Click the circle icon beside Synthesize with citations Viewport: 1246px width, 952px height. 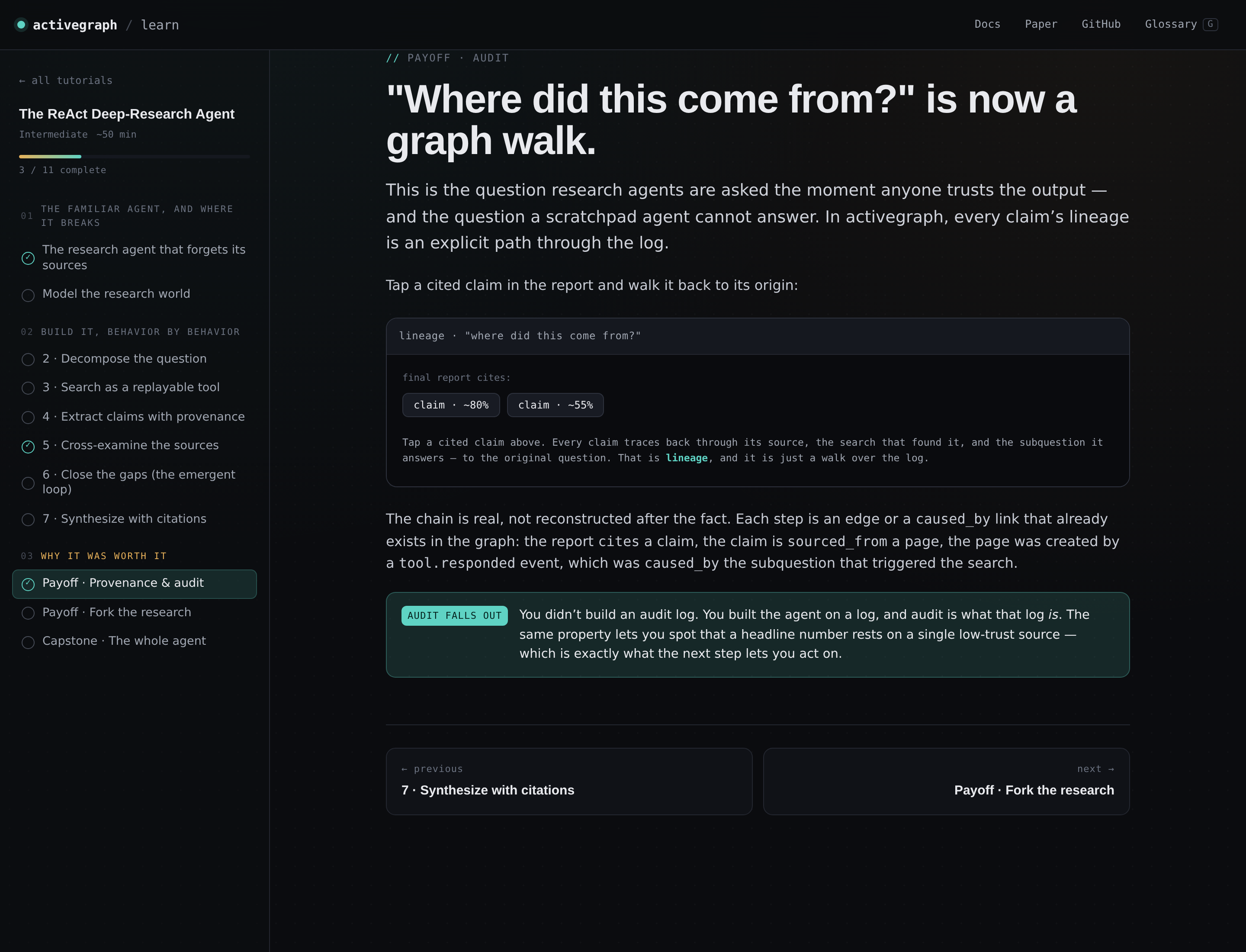coord(28,520)
